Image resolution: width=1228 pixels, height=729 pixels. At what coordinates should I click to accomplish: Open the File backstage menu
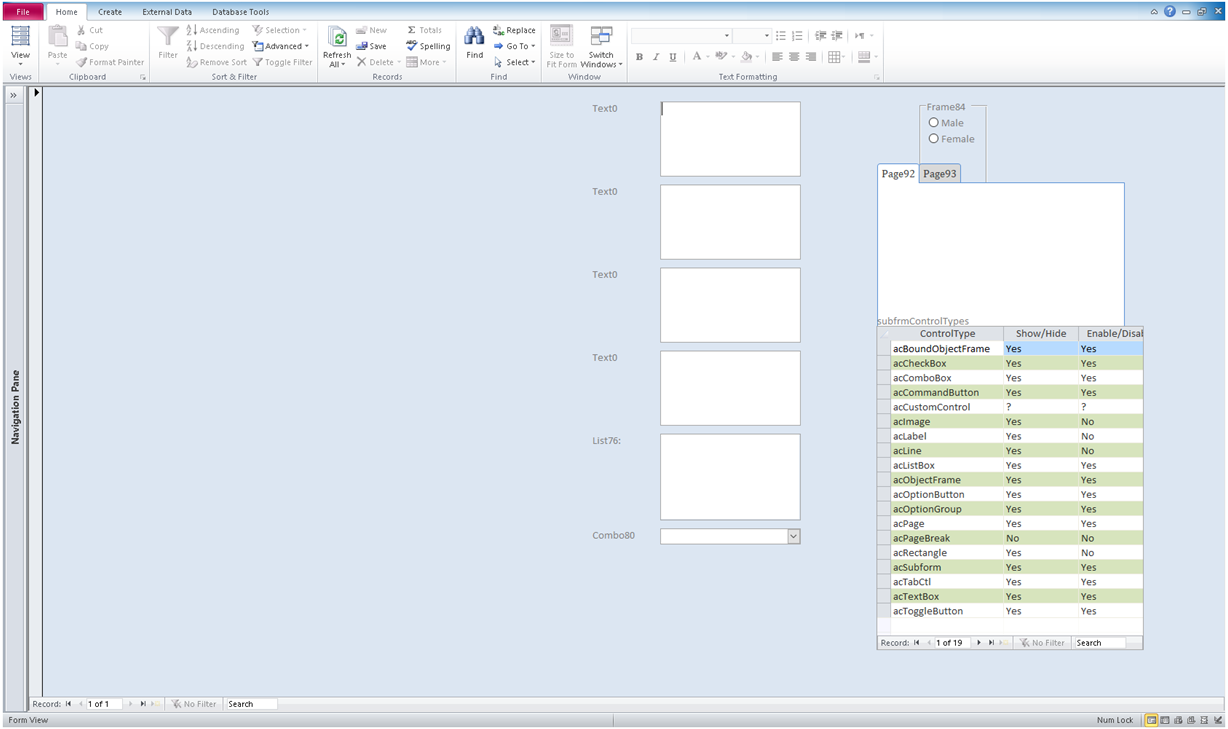click(23, 12)
